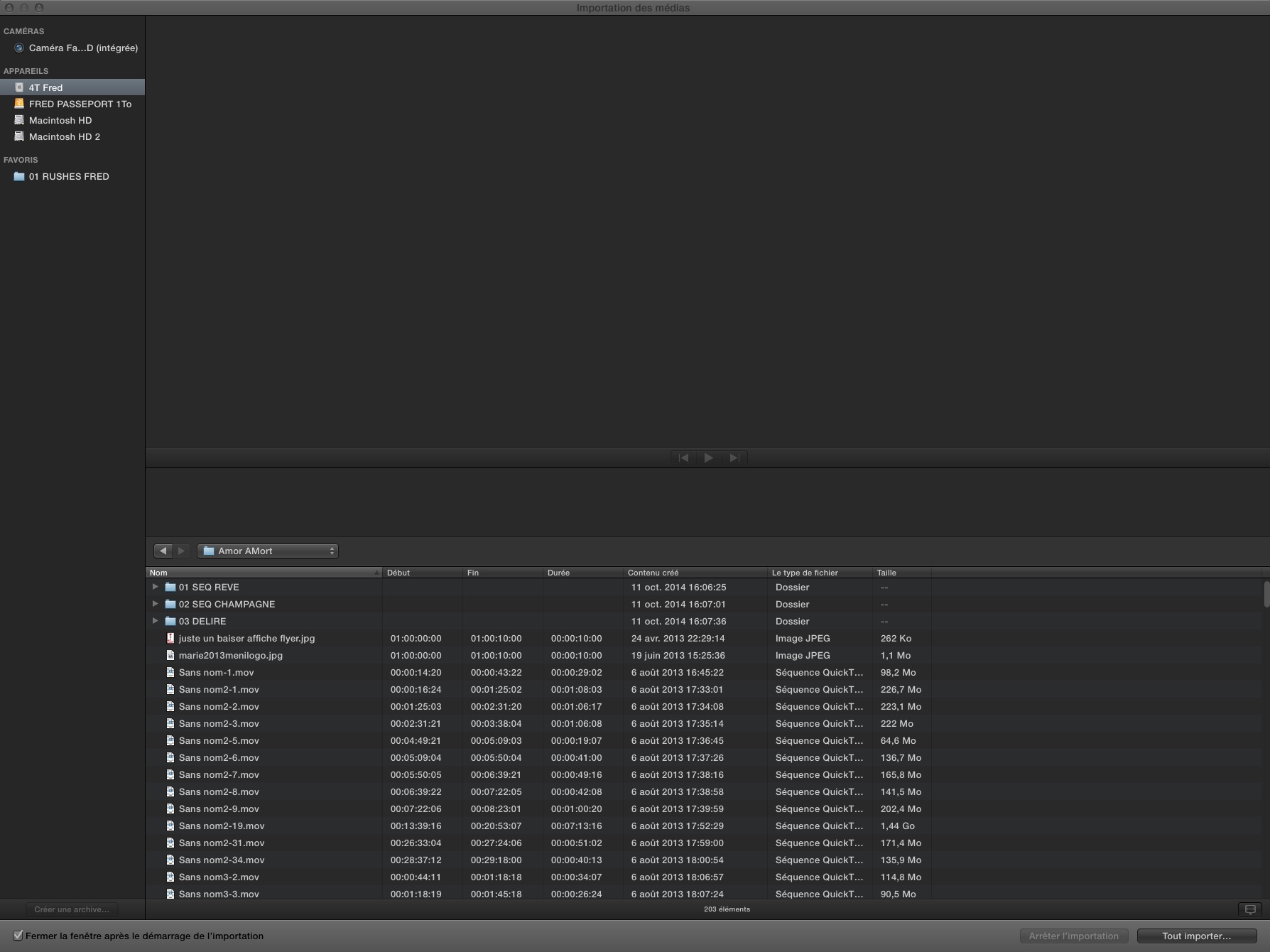This screenshot has height=952, width=1270.
Task: Sort list by Le type de fichier column
Action: point(820,573)
